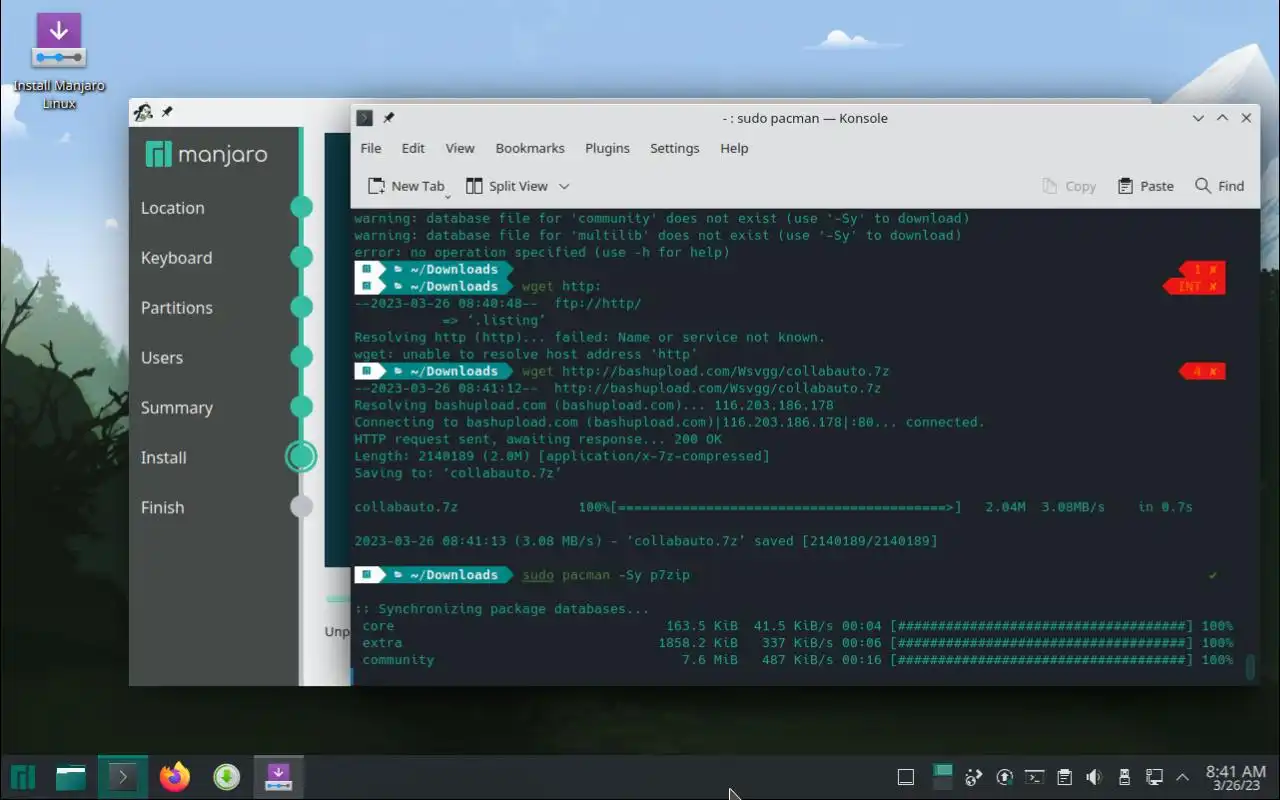Open the Bookmarks menu in Konsole
Image resolution: width=1280 pixels, height=800 pixels.
click(x=530, y=148)
